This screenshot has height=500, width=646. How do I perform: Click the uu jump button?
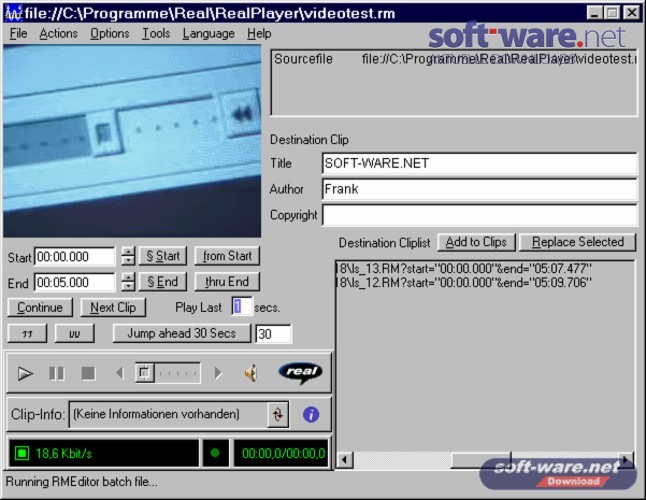pos(75,333)
